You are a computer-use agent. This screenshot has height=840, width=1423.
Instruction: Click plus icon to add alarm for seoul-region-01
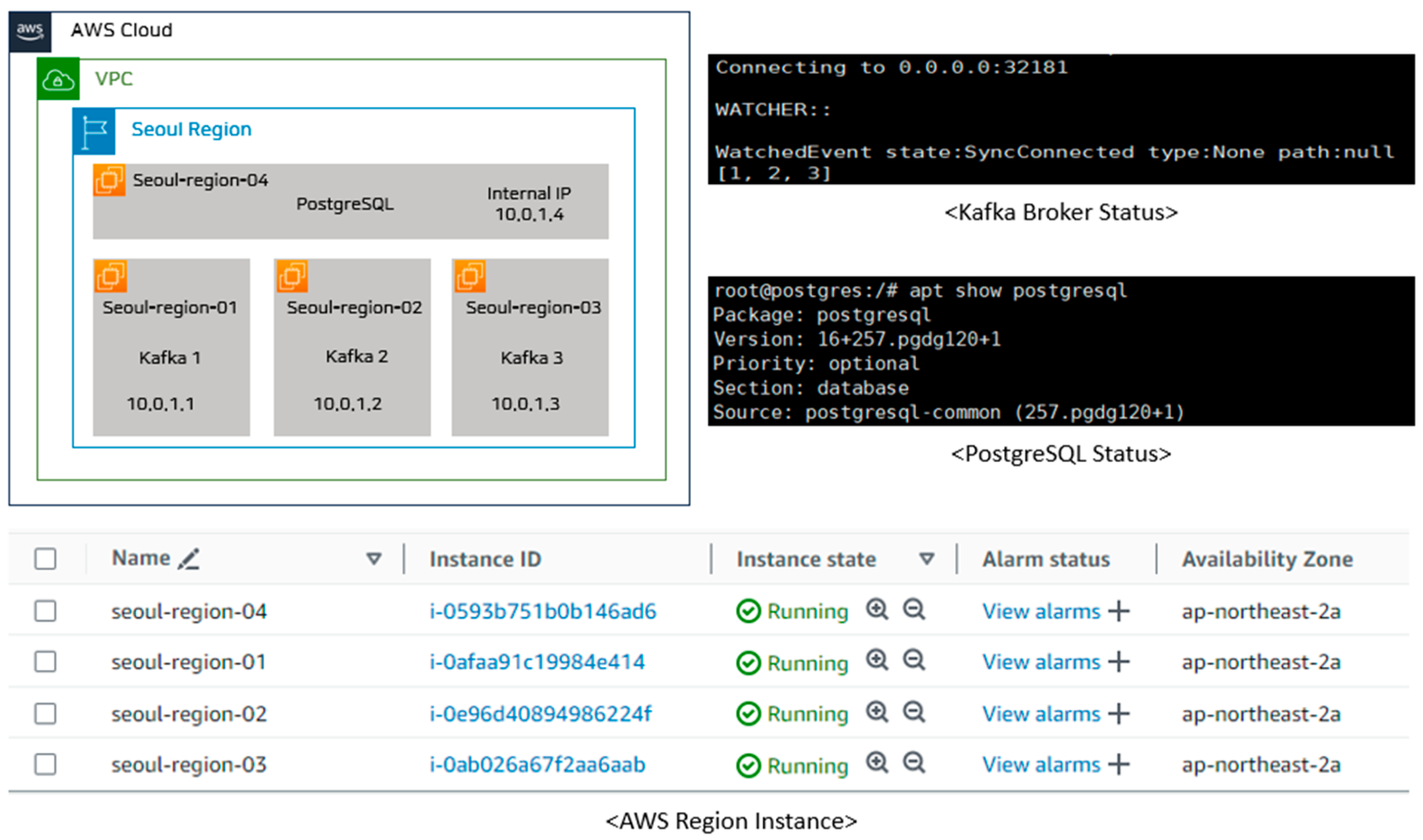point(1119,661)
